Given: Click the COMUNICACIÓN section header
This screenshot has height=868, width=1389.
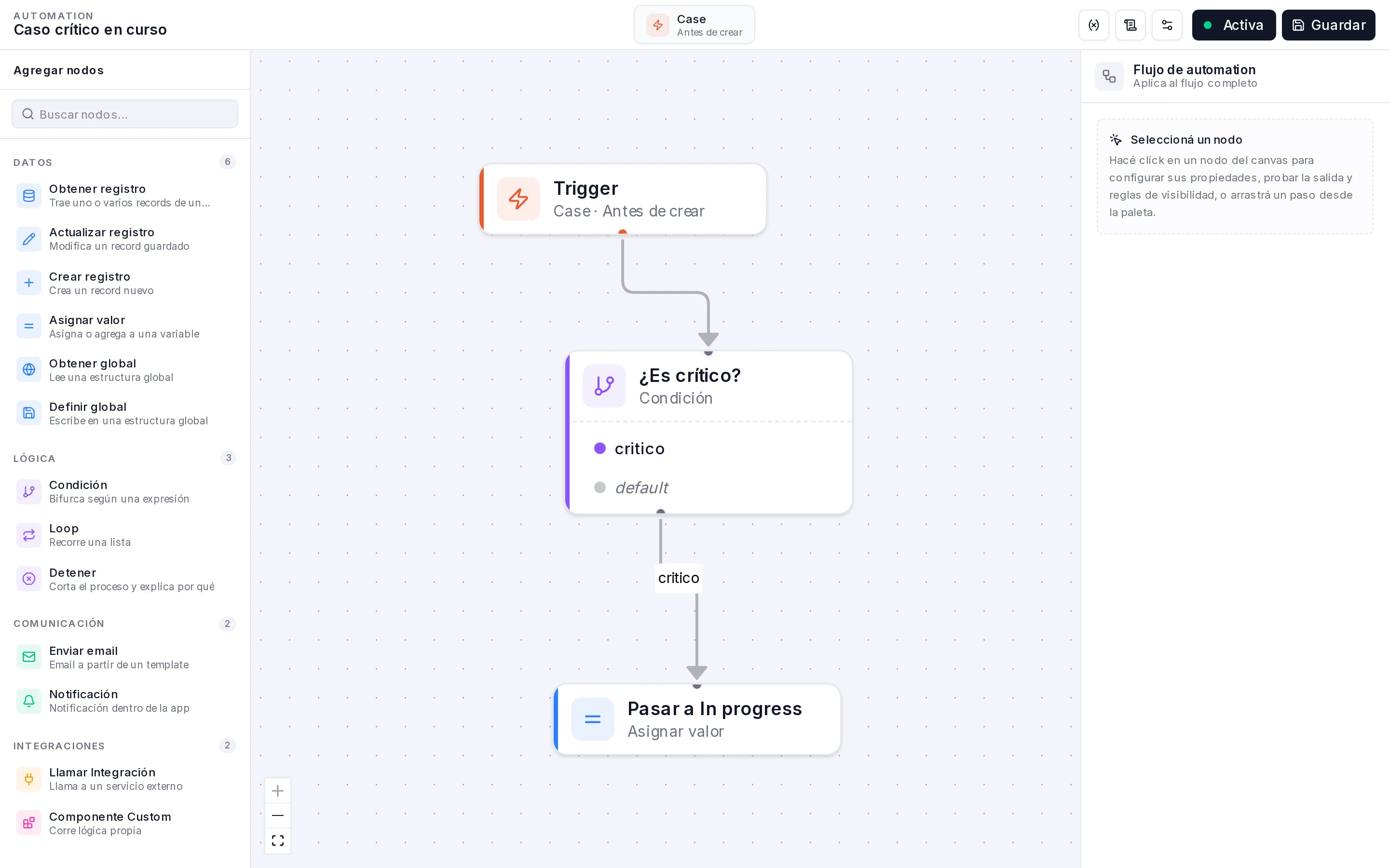Looking at the screenshot, I should (x=59, y=624).
